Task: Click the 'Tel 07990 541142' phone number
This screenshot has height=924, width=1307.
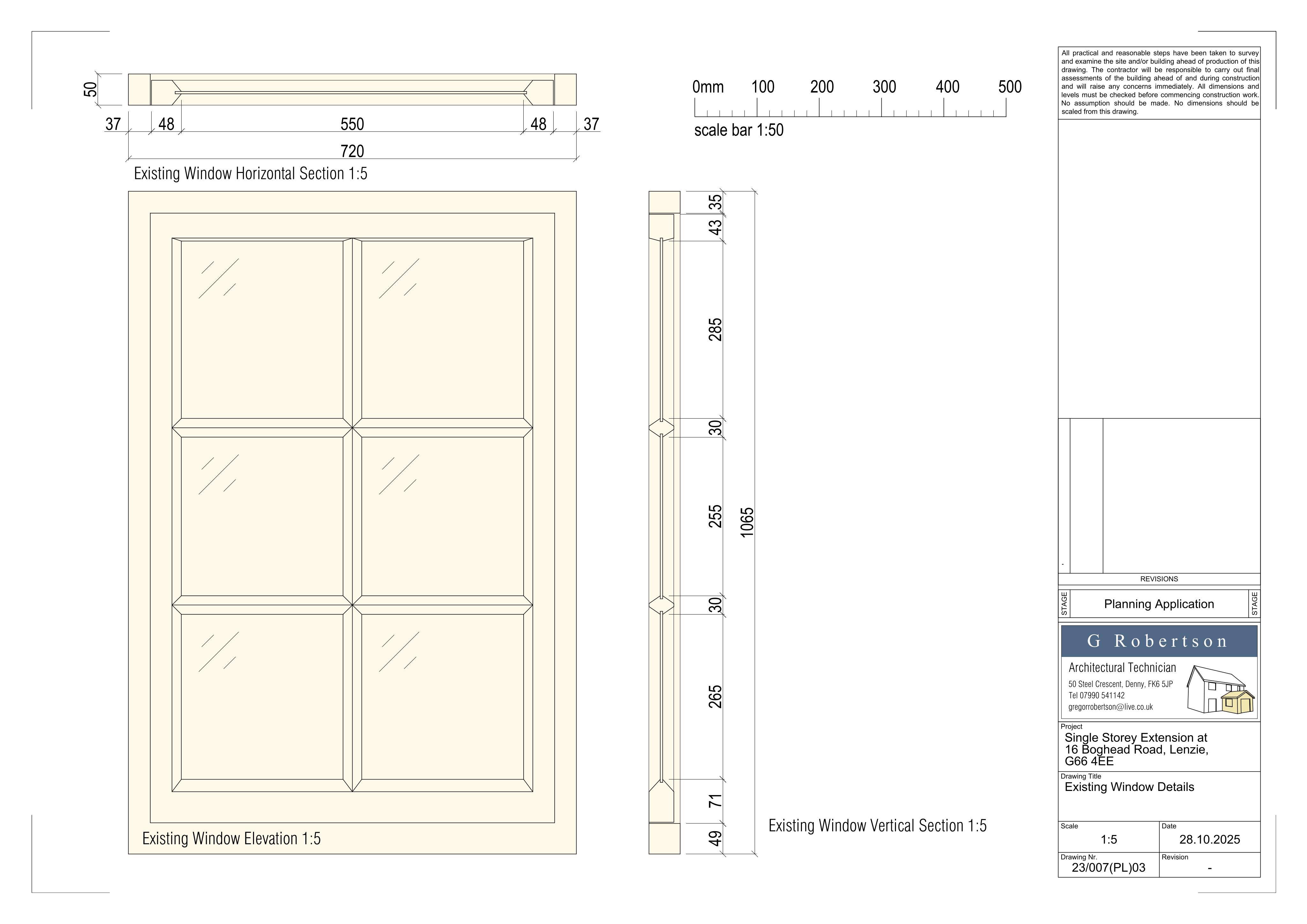Action: [x=1096, y=696]
